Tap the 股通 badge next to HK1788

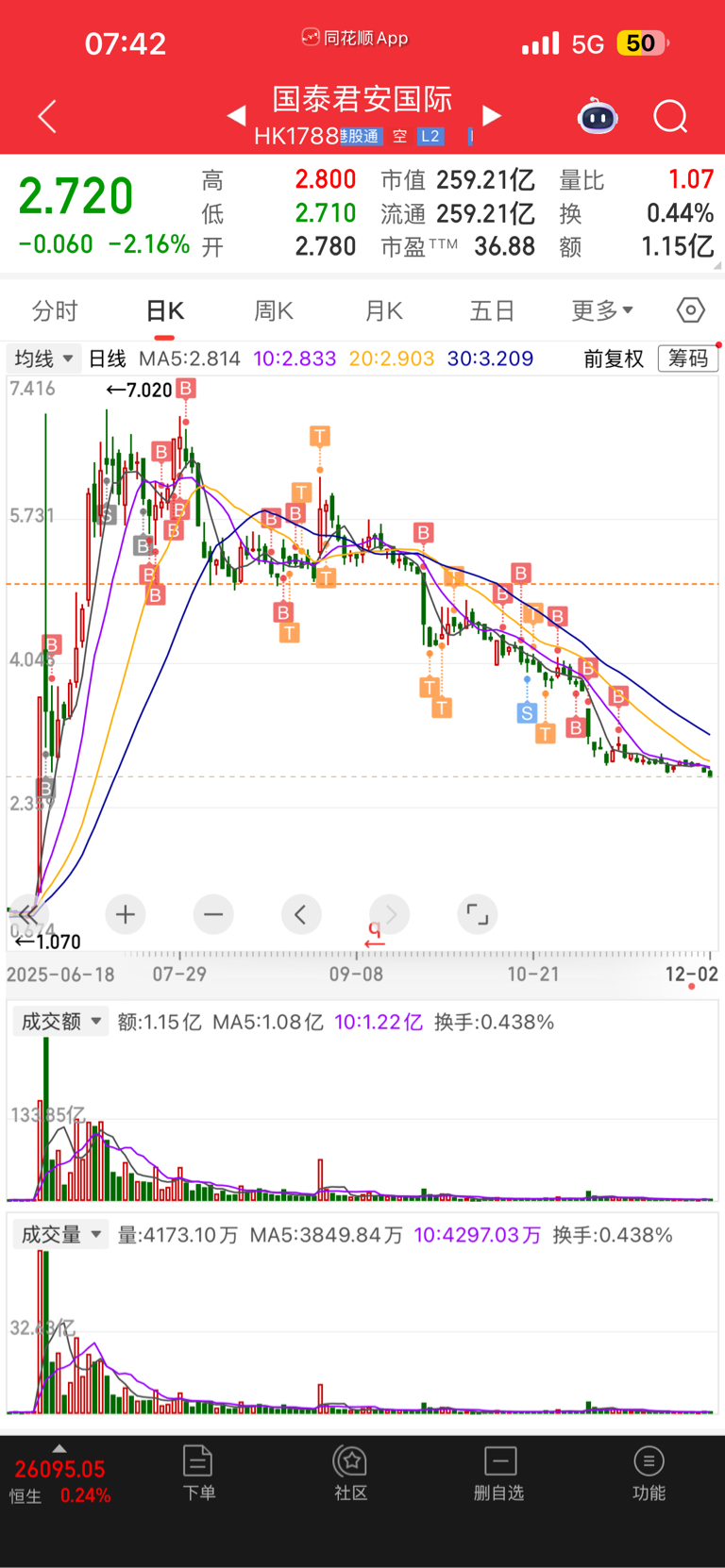(361, 137)
